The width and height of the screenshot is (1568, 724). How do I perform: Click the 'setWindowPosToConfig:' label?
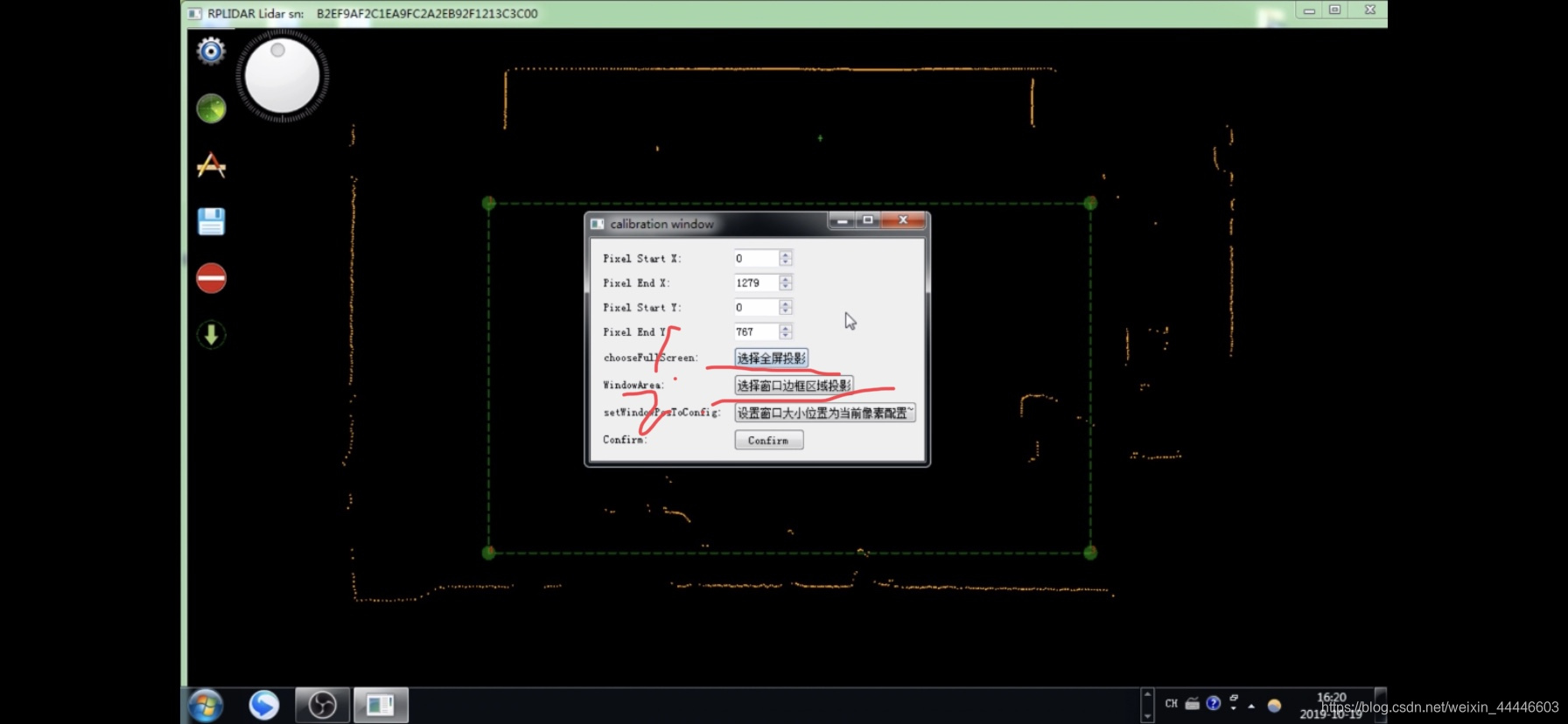click(x=662, y=412)
